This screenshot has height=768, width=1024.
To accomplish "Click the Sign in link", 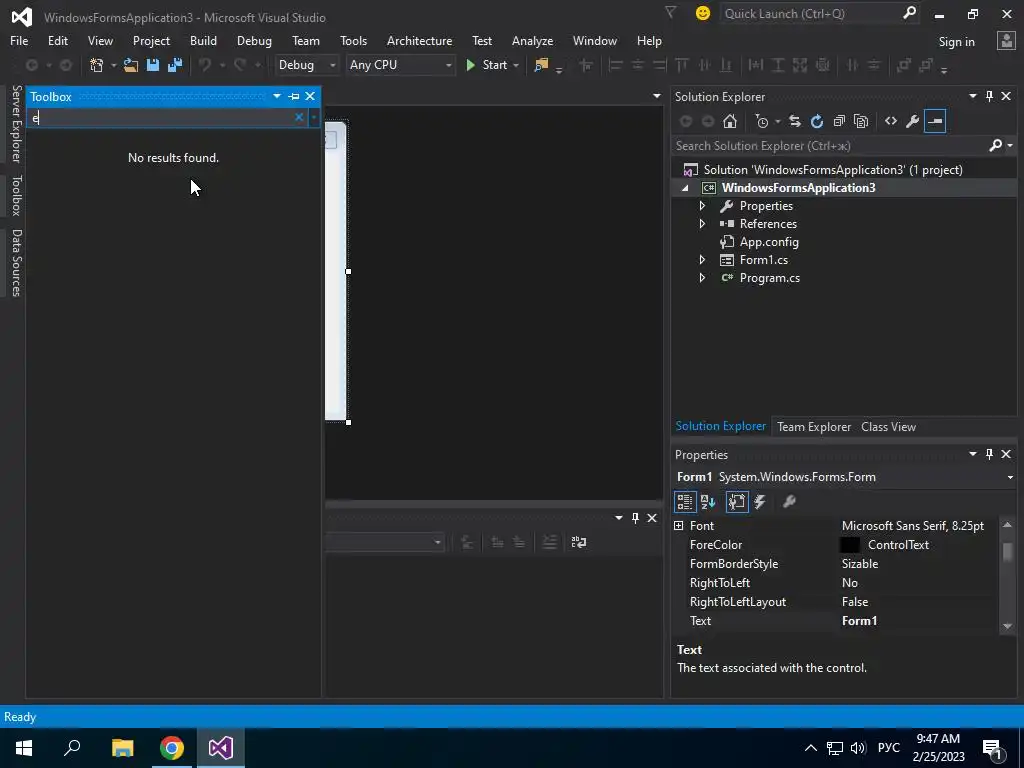I will 956,42.
